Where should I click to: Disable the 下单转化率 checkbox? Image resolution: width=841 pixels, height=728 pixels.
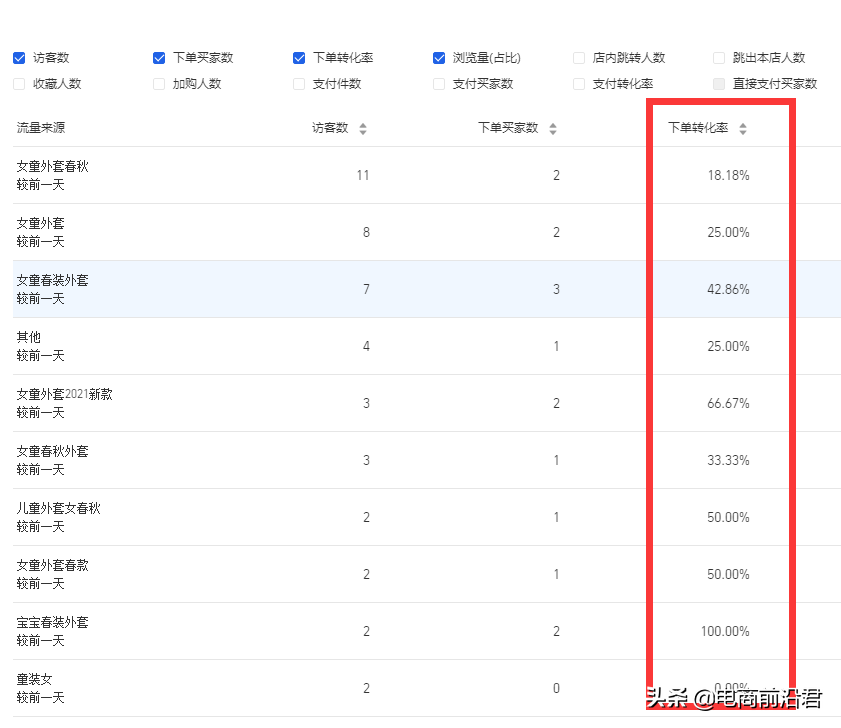[x=298, y=57]
